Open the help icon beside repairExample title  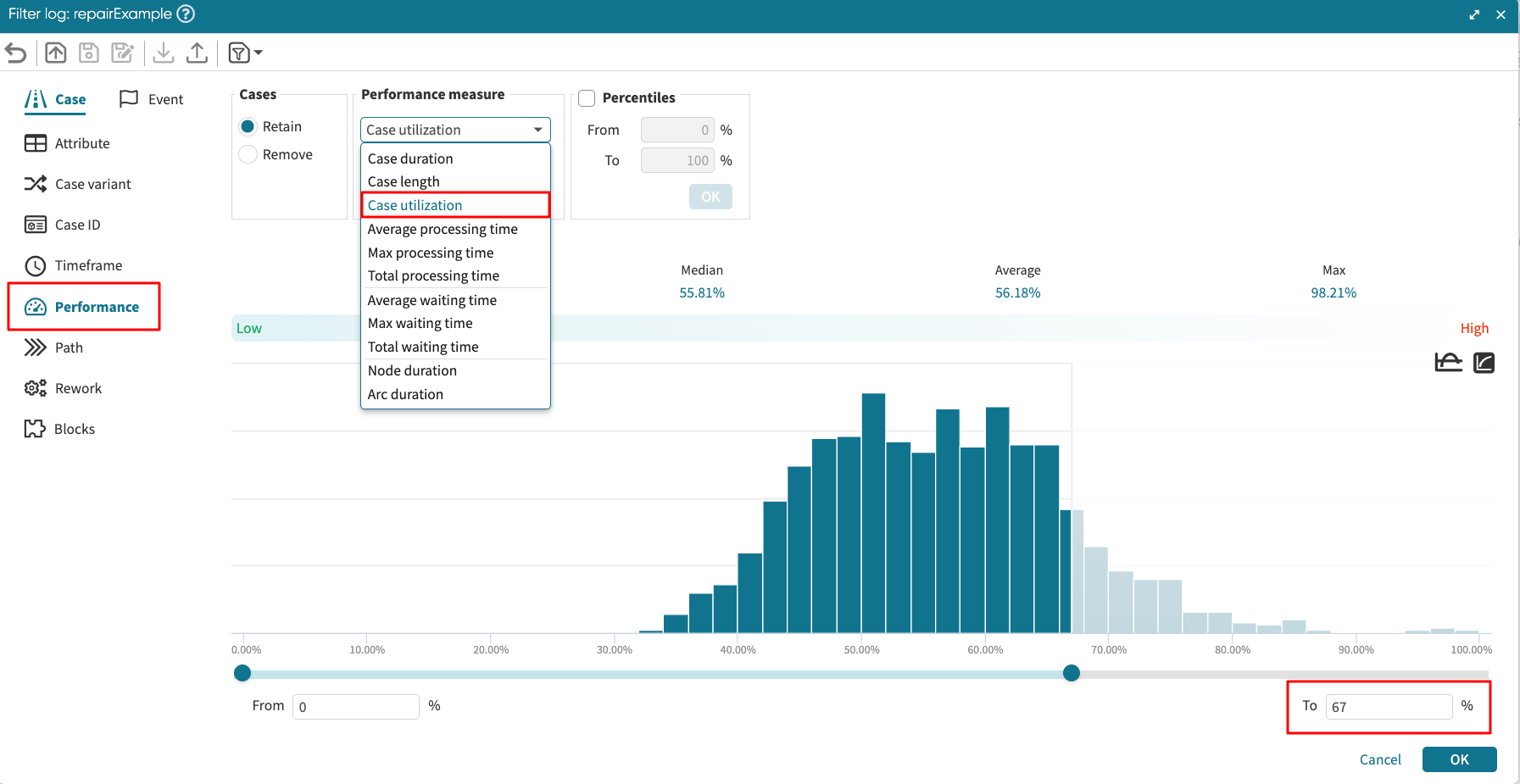click(186, 14)
